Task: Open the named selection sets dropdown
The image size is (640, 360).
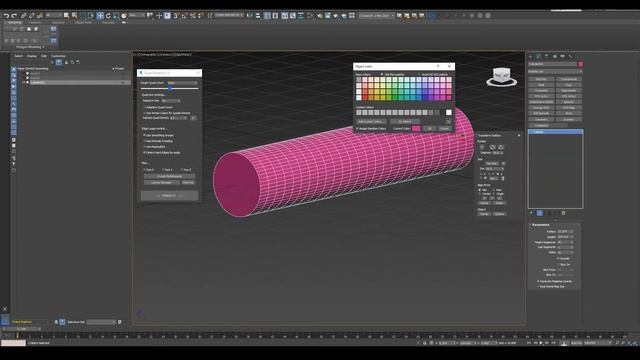Action: (x=229, y=16)
